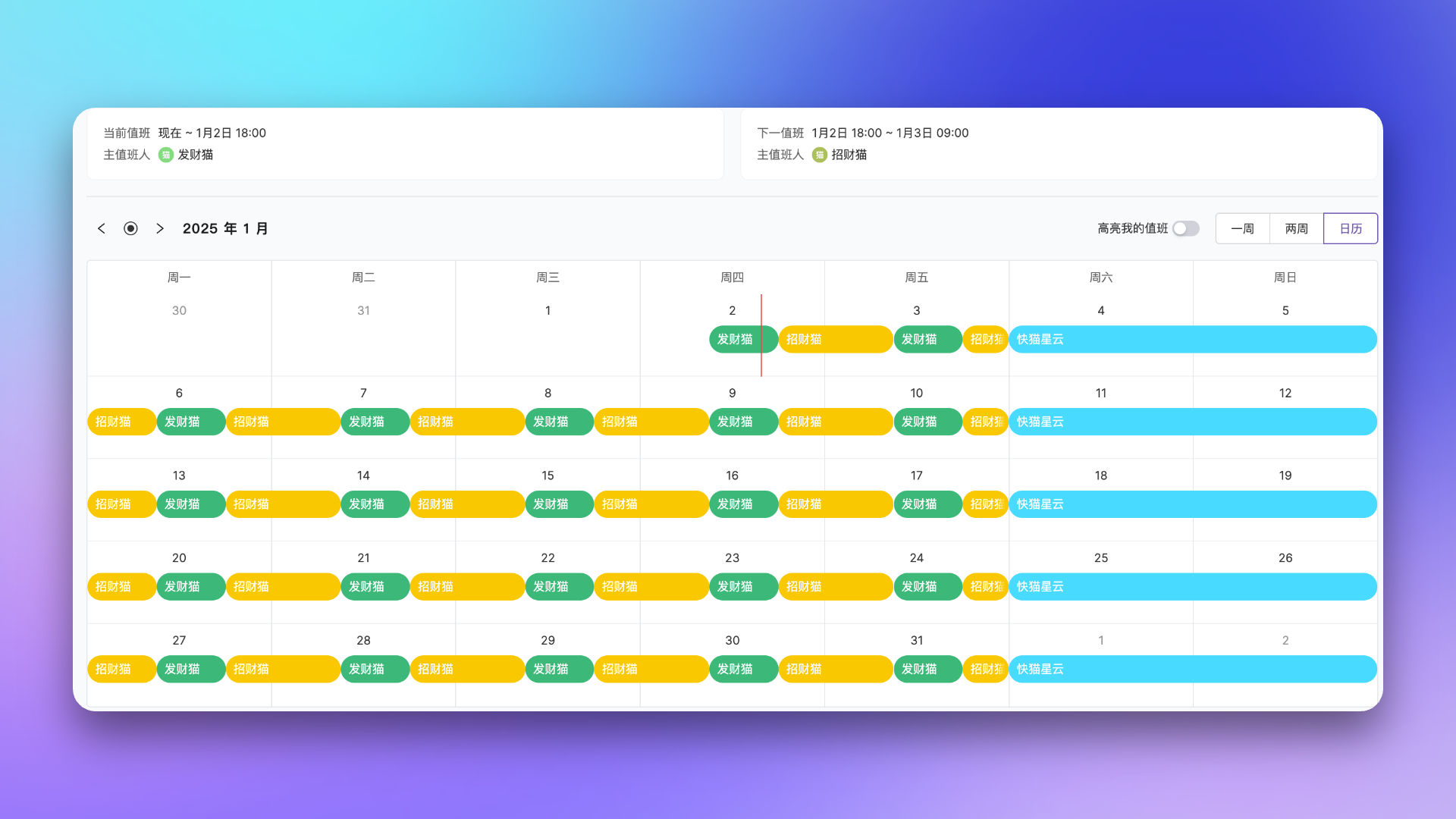The width and height of the screenshot is (1456, 819).
Task: Click the 发财猫 avatar in current shift
Action: pos(166,155)
